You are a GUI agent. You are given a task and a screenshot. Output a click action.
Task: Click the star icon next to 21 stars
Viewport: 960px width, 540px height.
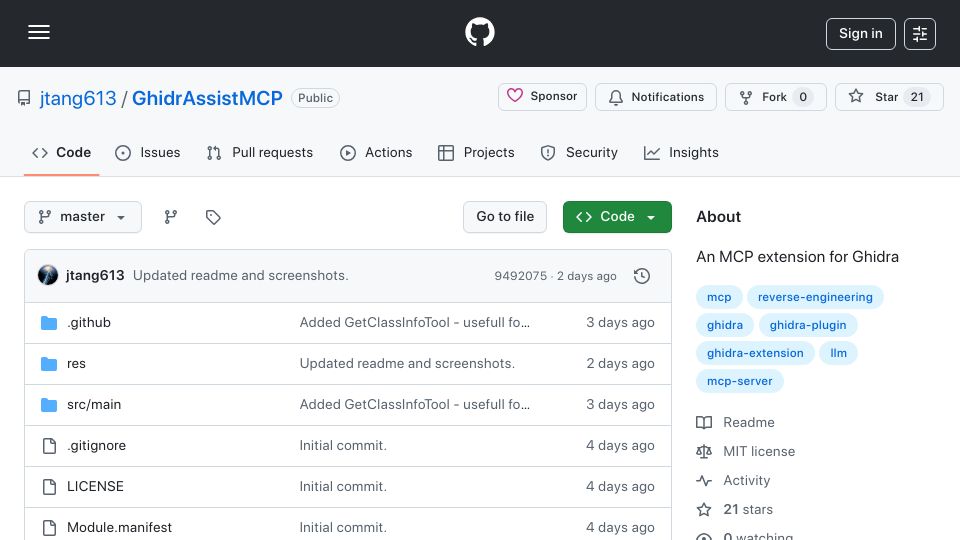click(704, 509)
